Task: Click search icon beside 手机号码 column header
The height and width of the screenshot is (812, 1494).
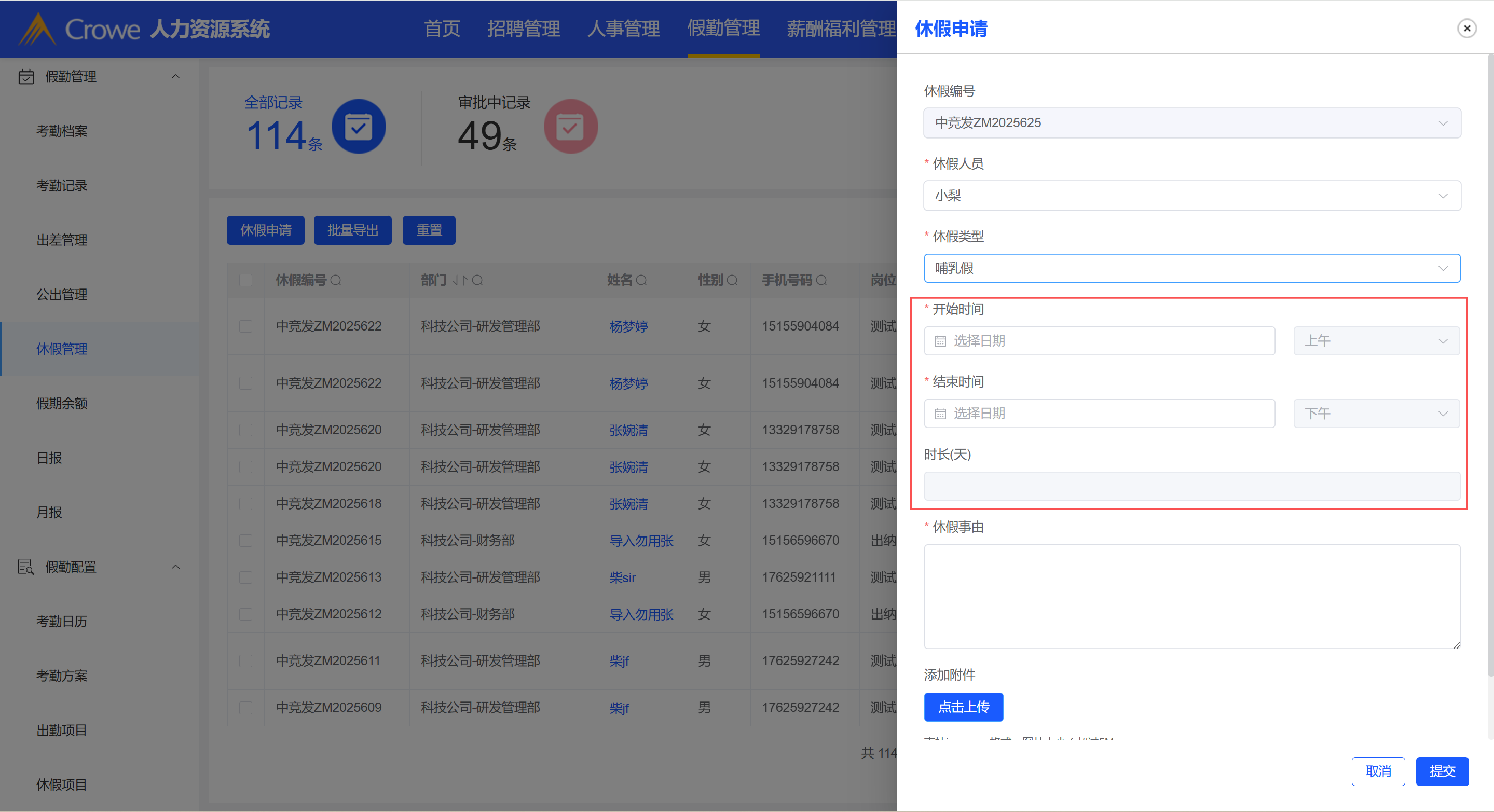Action: click(821, 281)
